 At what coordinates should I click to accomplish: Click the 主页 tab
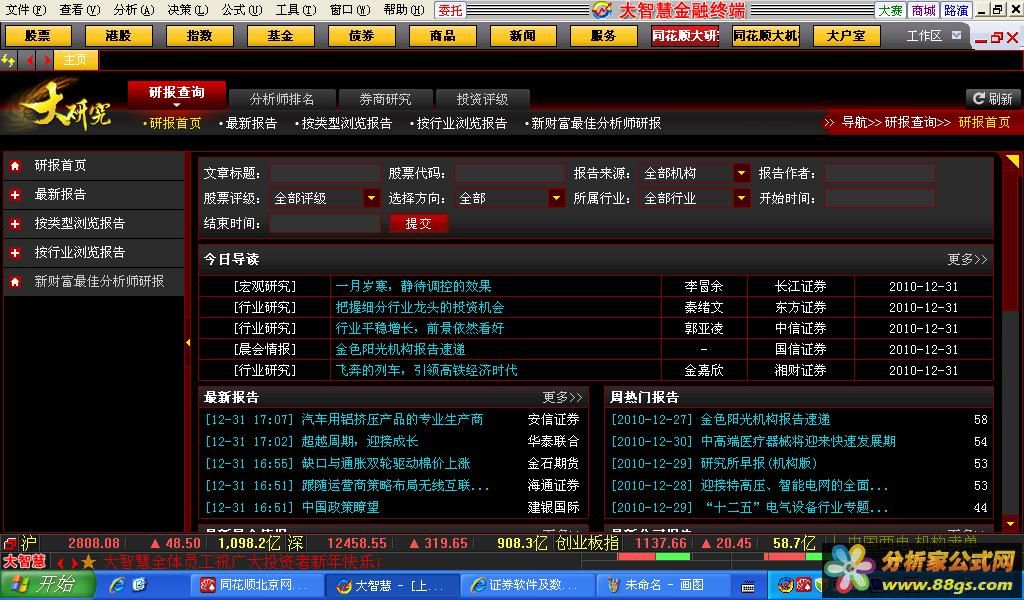(75, 60)
